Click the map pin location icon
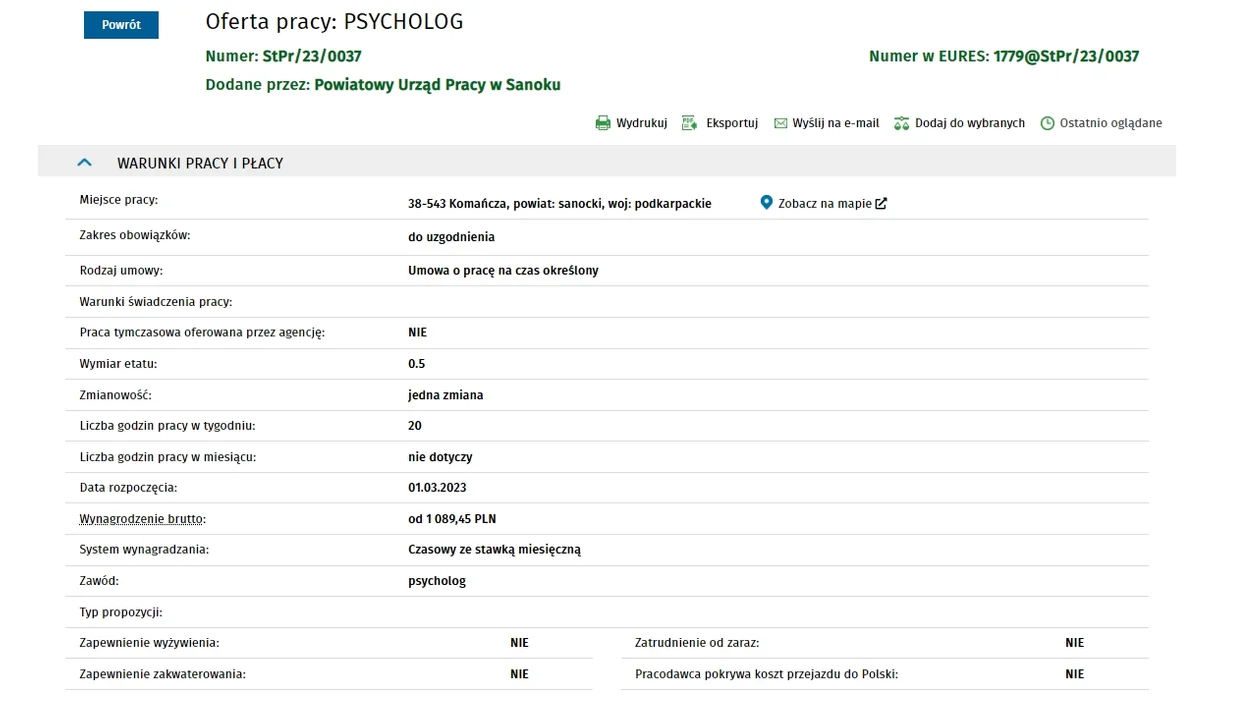Viewport: 1246px width, 720px height. (766, 203)
